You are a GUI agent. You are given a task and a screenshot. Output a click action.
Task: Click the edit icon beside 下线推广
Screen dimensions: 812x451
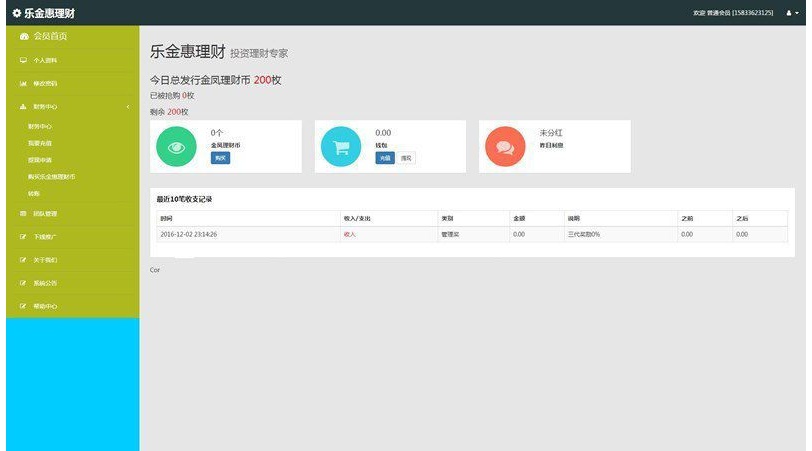23,236
